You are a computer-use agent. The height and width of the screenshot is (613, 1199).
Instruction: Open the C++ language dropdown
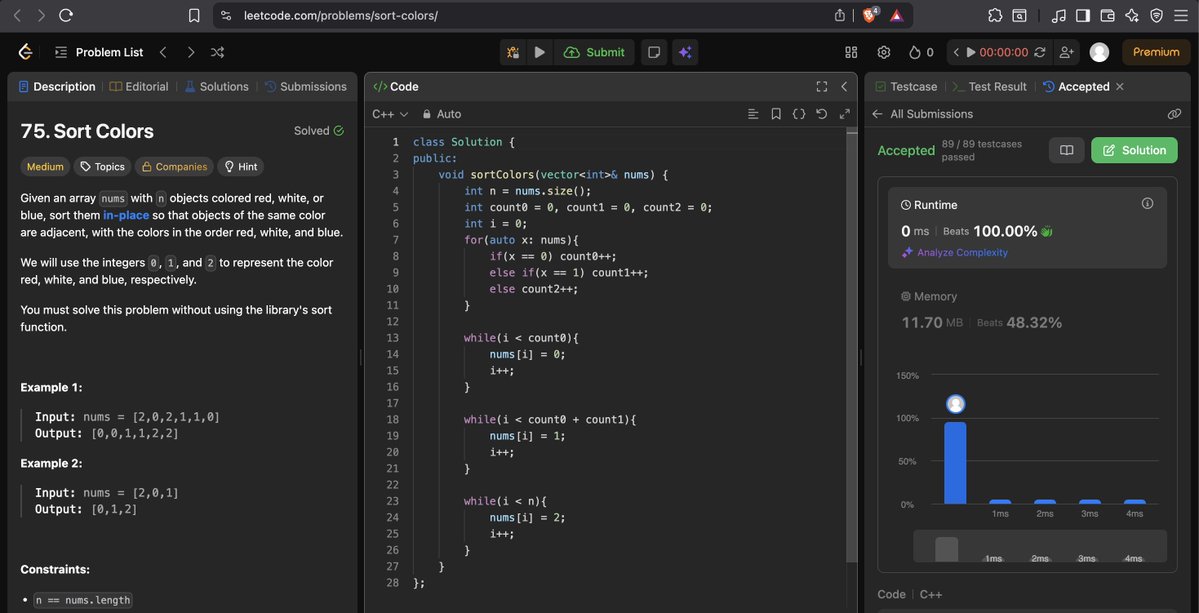click(388, 114)
